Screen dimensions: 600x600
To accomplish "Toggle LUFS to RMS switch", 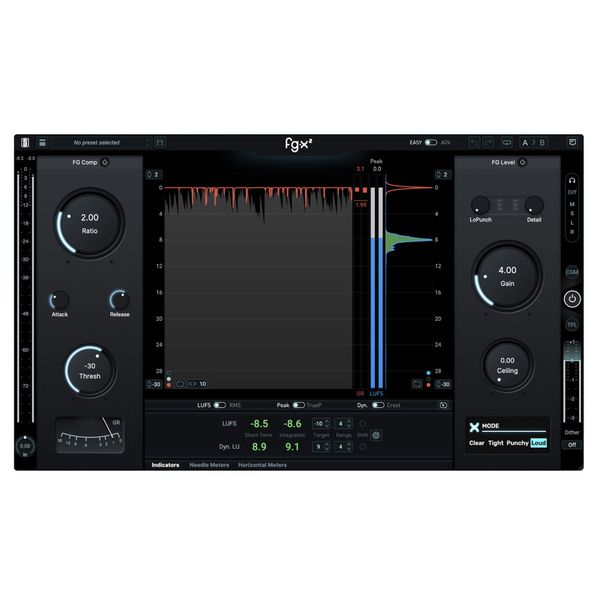I will click(220, 405).
